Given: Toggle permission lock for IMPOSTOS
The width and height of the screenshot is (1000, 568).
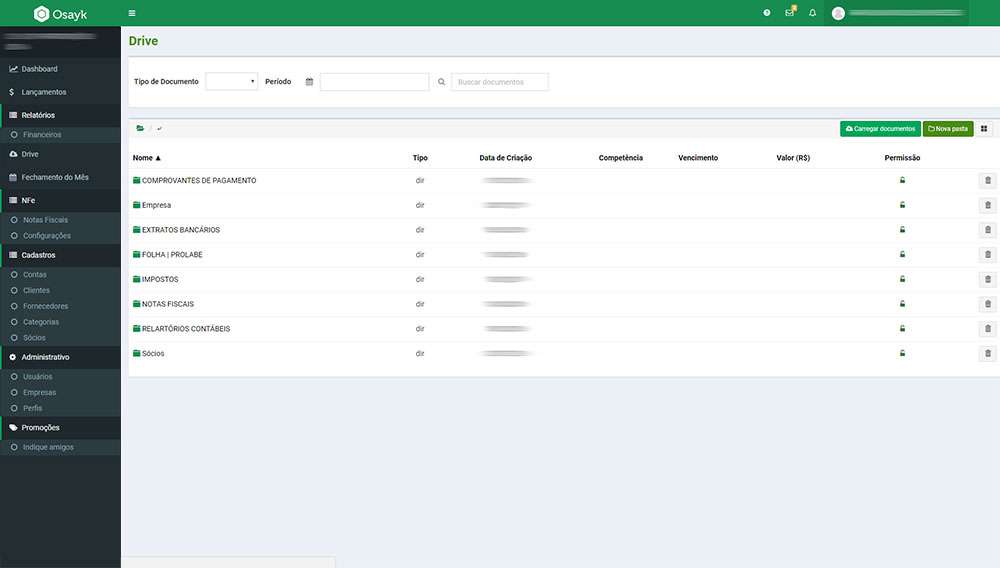Looking at the screenshot, I should click(x=902, y=279).
